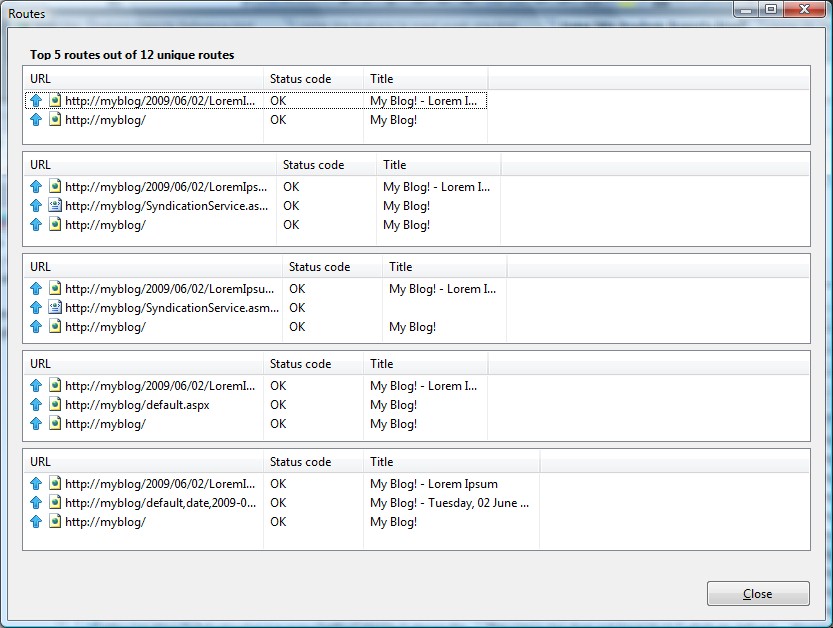The width and height of the screenshot is (833, 628).
Task: Select the http://myblog/2009/06/02/LoremIpsu... URL text
Action: (169, 289)
